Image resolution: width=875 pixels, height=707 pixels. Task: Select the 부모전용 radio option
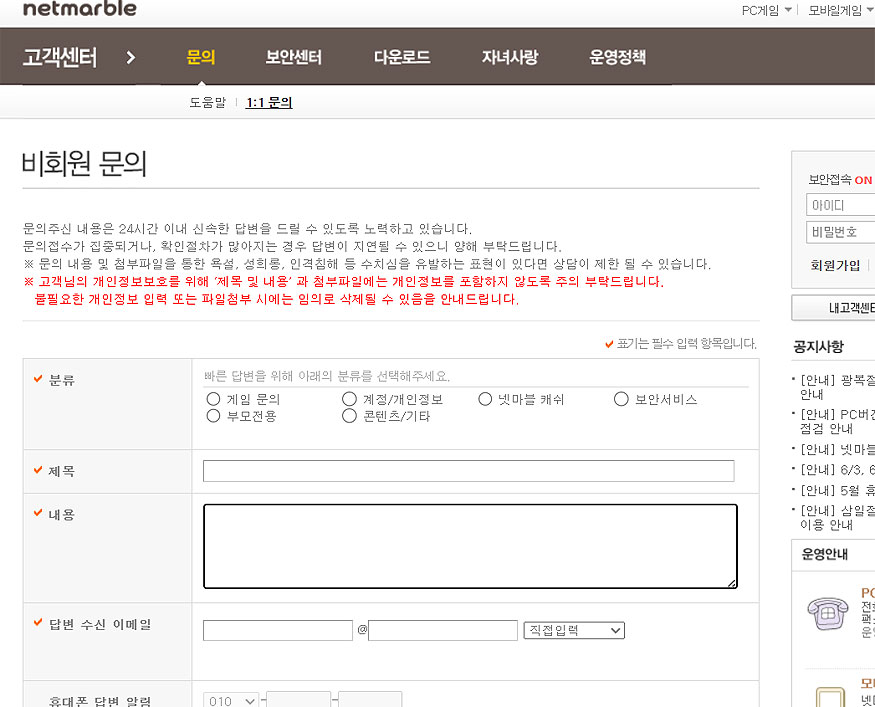click(213, 415)
